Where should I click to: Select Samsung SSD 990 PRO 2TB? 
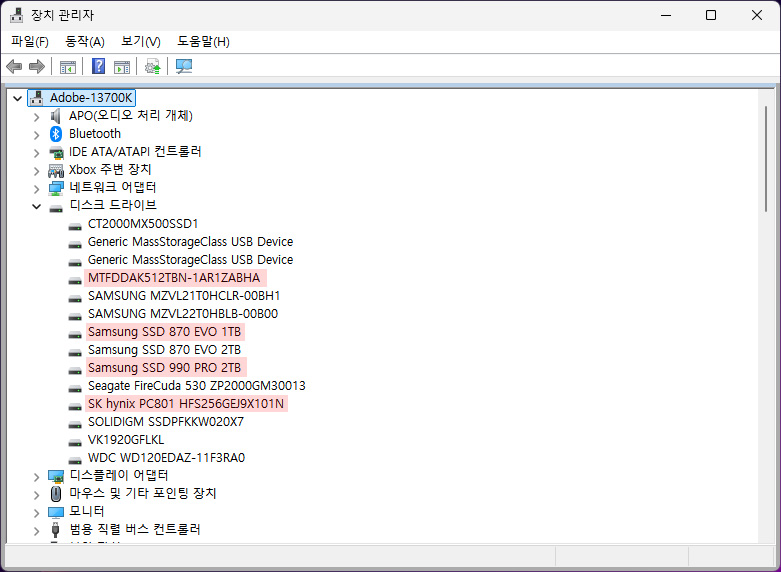[x=164, y=368]
